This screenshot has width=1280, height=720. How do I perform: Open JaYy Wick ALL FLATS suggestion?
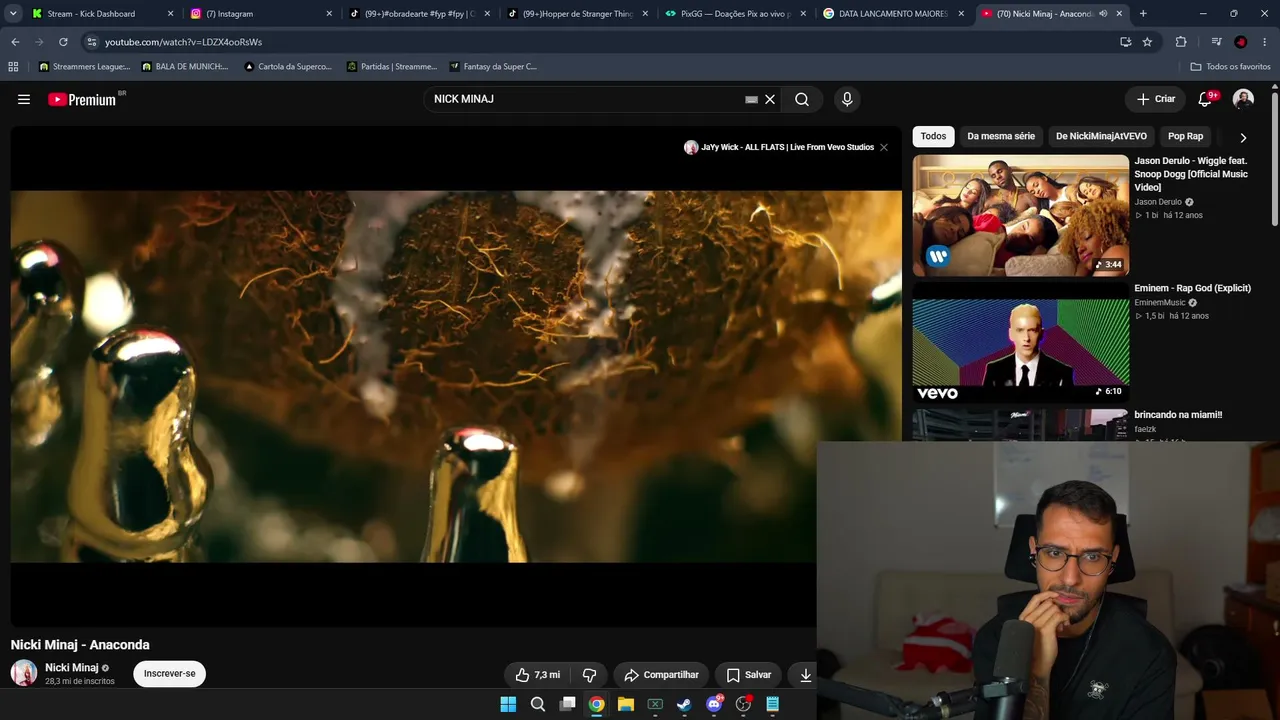pos(779,147)
